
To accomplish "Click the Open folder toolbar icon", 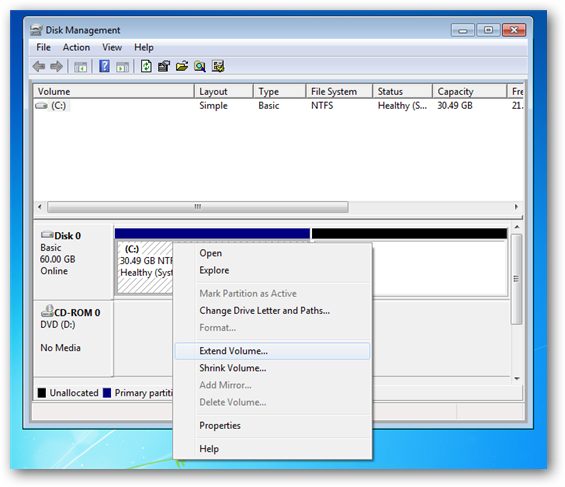I will [x=182, y=66].
